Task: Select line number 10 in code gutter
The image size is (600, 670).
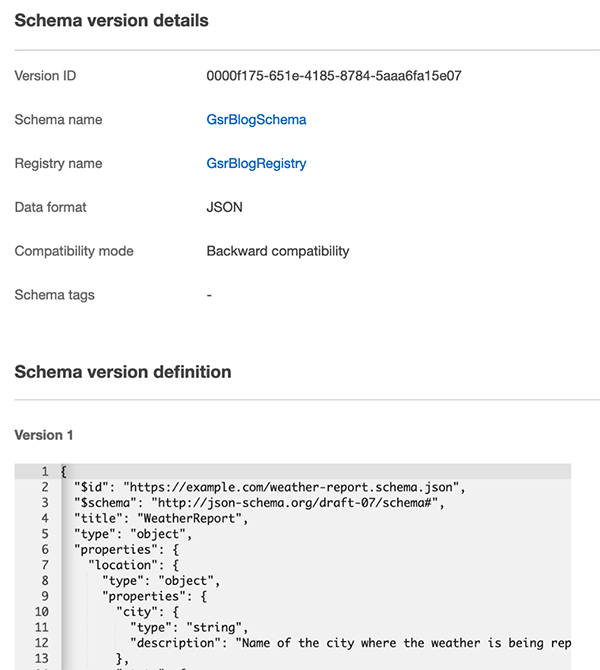Action: tap(42, 612)
